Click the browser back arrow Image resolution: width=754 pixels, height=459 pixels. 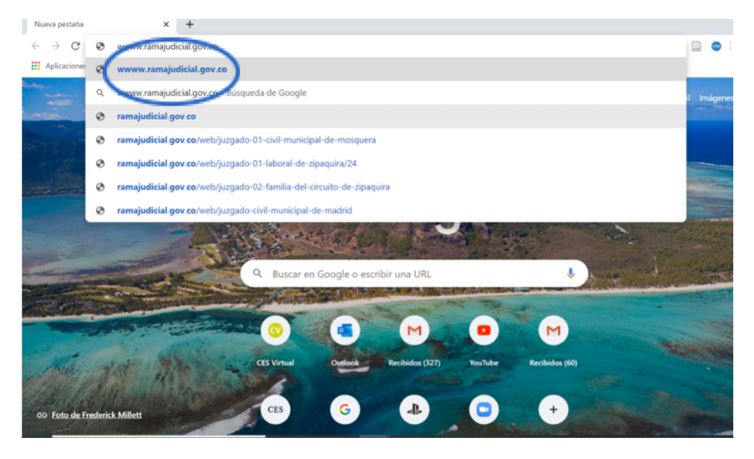click(x=36, y=46)
